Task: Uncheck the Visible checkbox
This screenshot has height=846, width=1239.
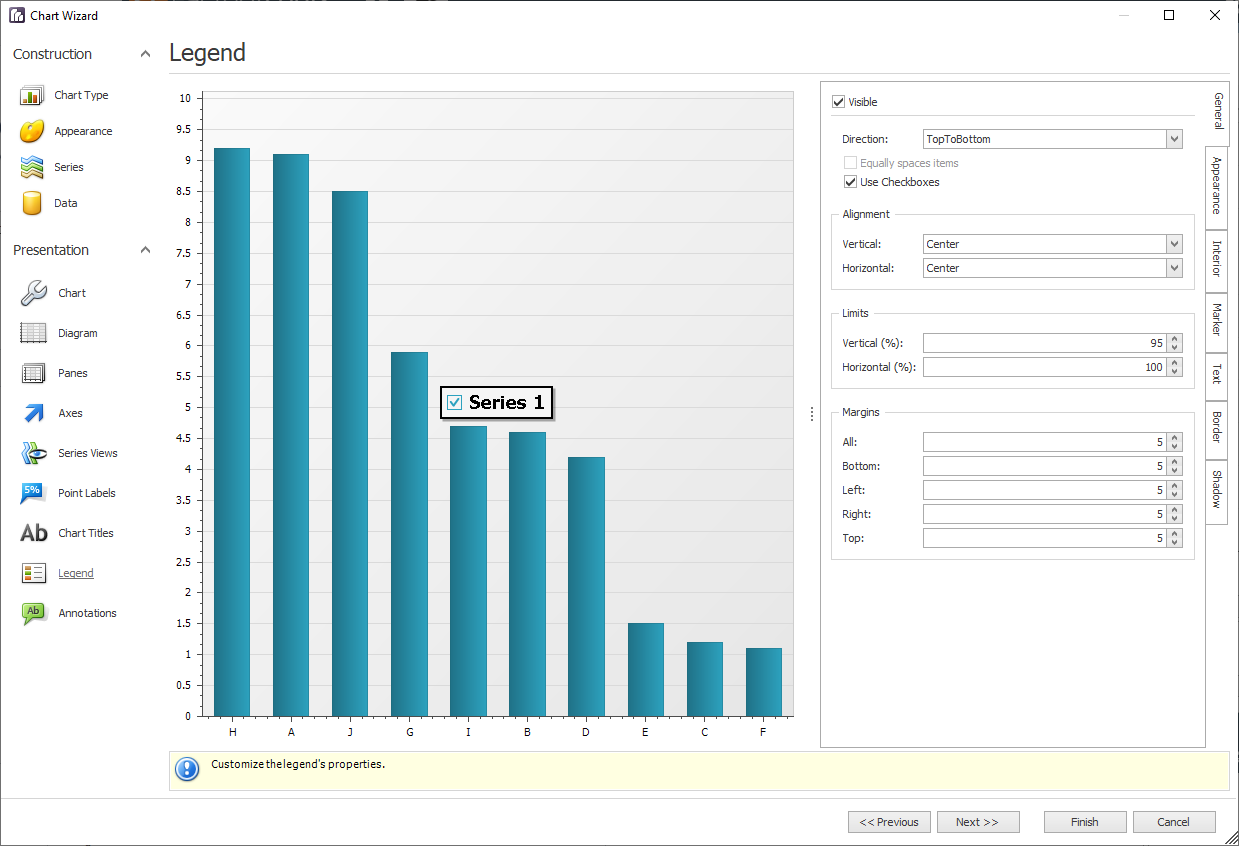Action: (838, 102)
